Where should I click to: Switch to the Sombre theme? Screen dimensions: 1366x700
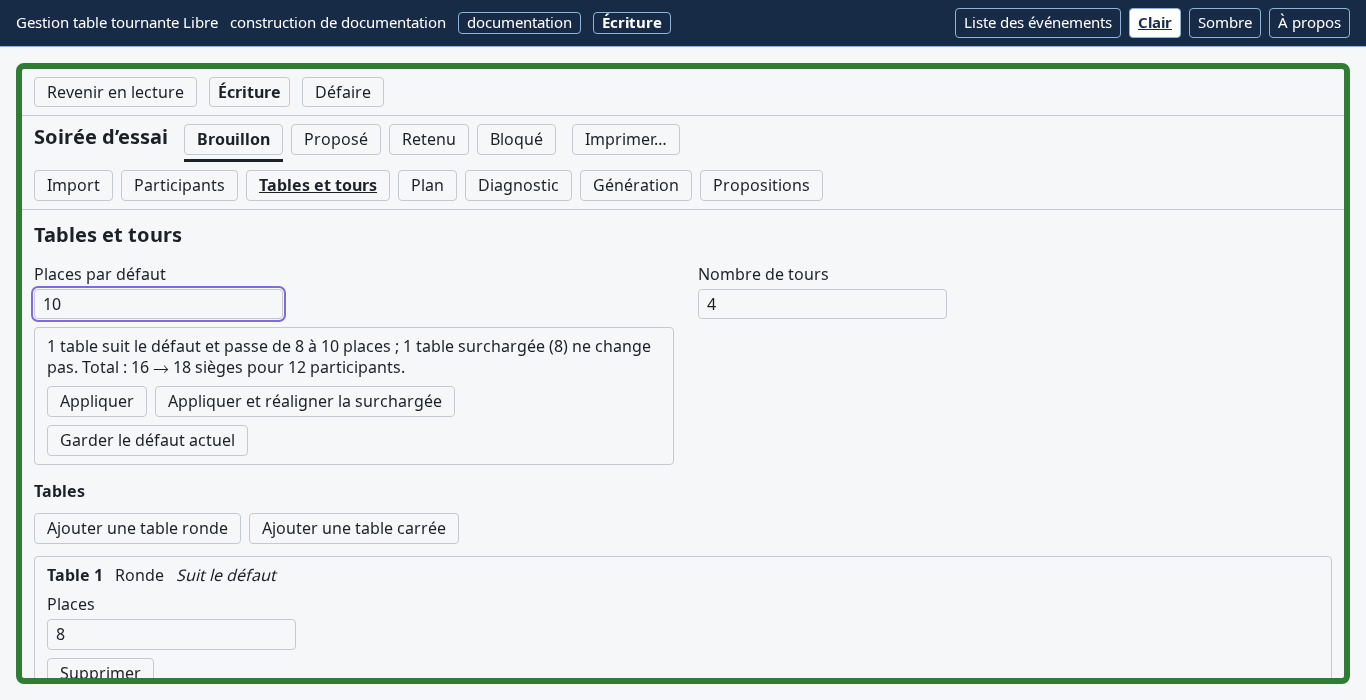tap(1225, 23)
